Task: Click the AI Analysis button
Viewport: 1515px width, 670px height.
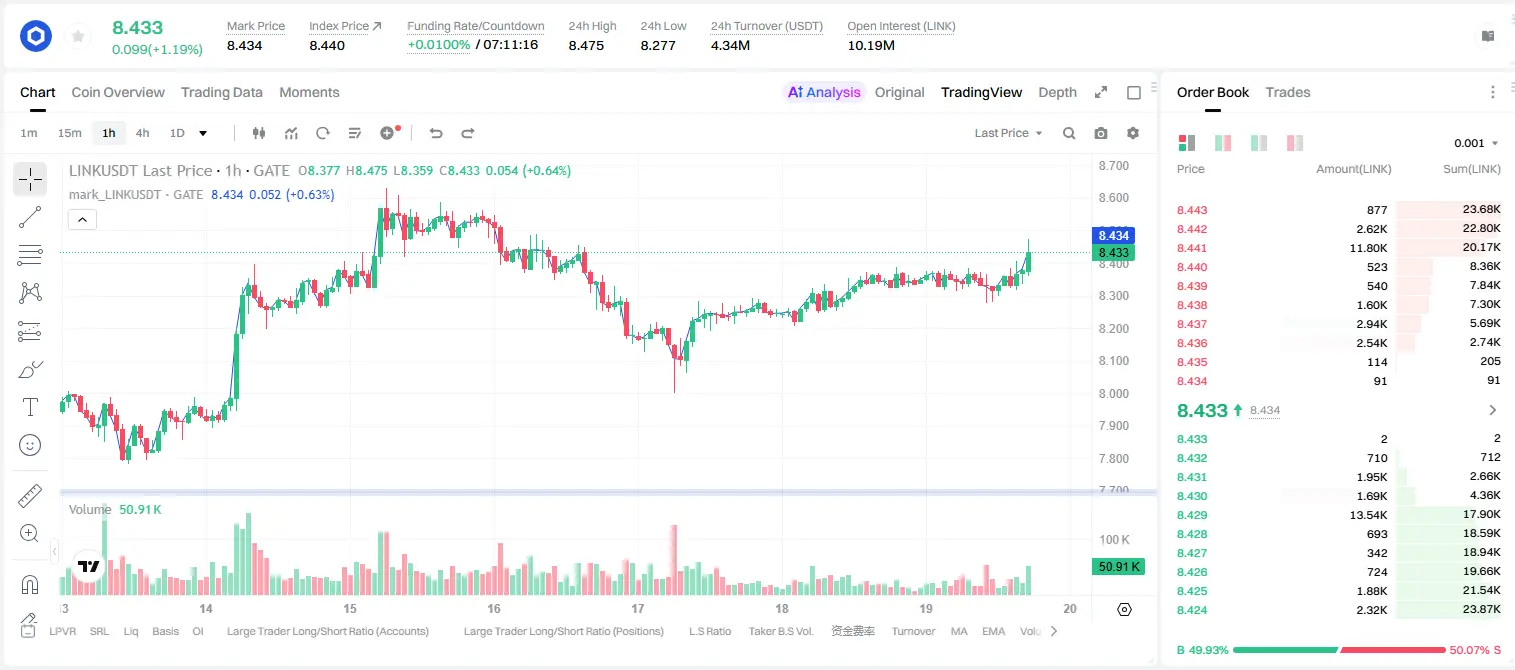Action: coord(824,92)
